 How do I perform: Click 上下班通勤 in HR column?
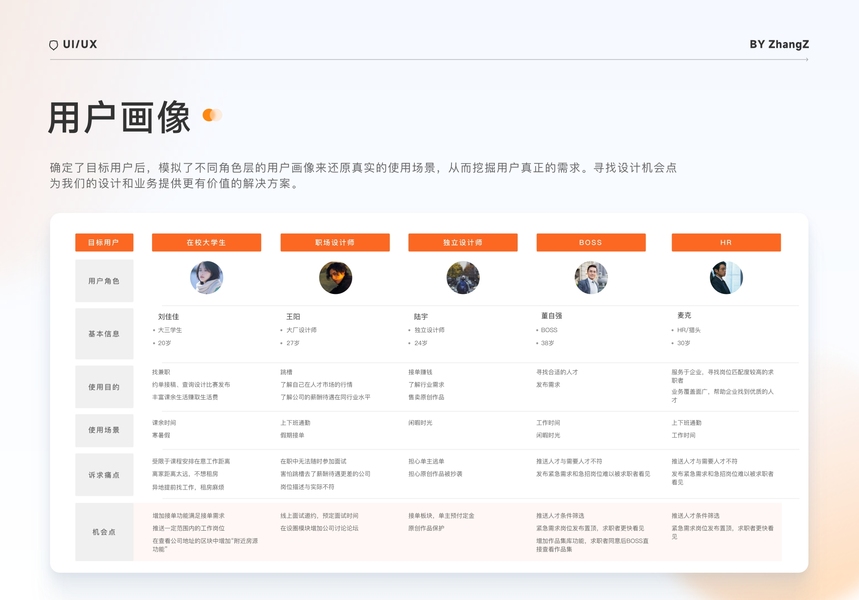pos(687,423)
